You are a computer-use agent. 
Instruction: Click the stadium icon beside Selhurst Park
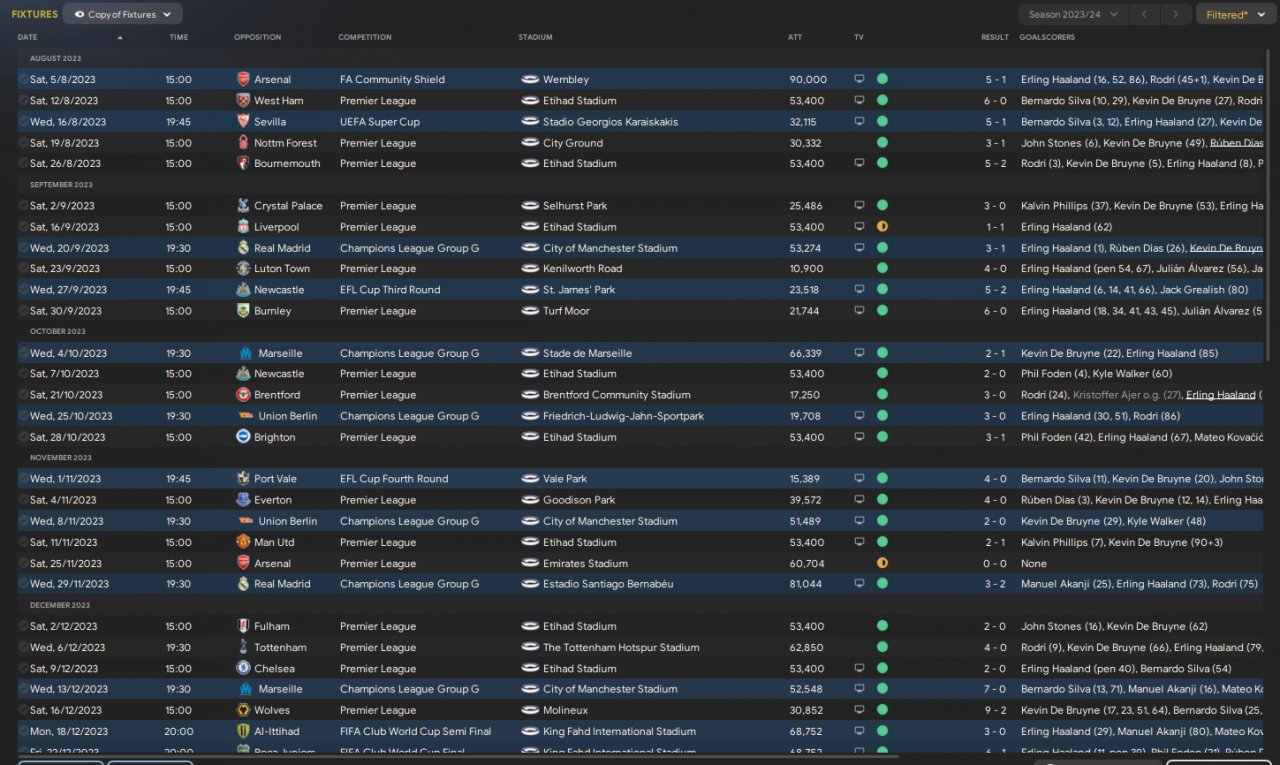(x=530, y=205)
